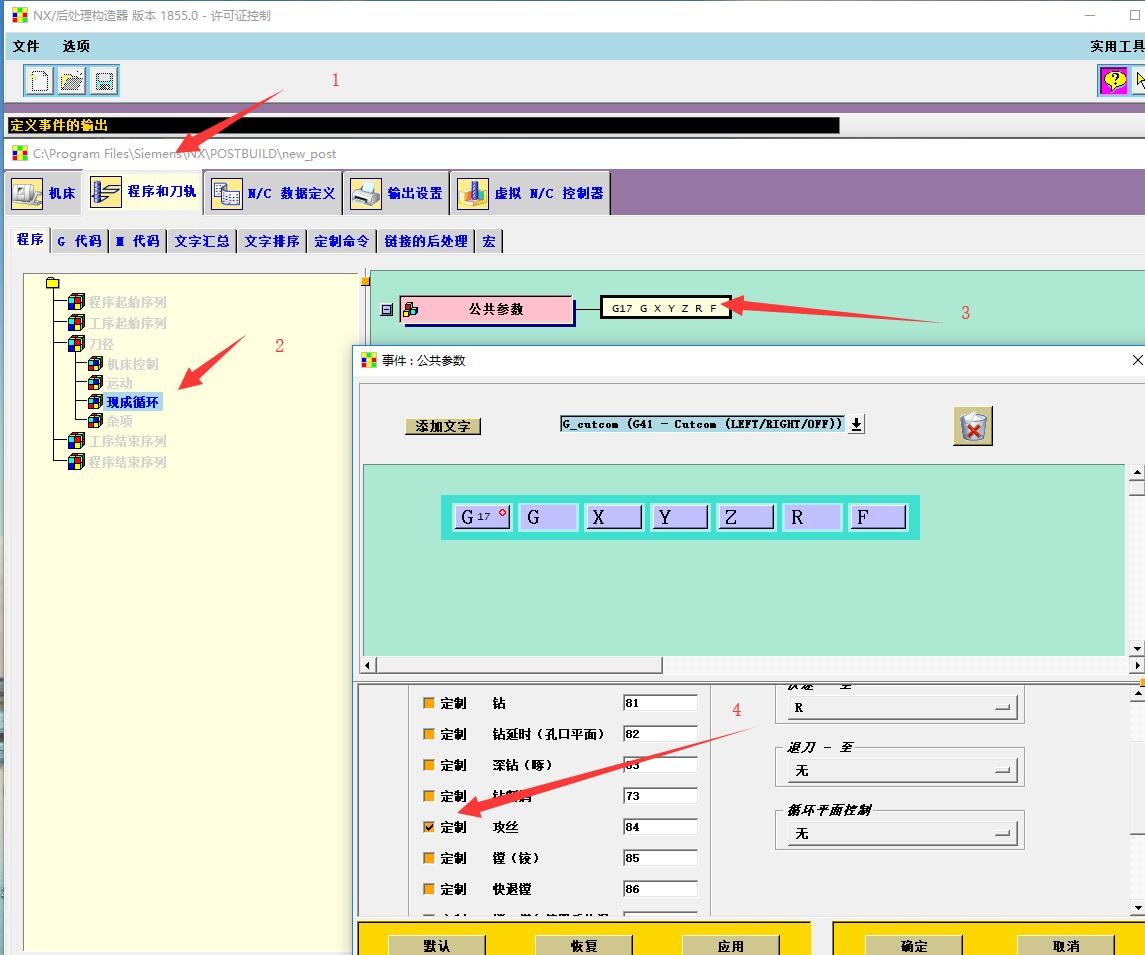
Task: Switch to the 定制命令 sub-tab
Action: click(341, 241)
